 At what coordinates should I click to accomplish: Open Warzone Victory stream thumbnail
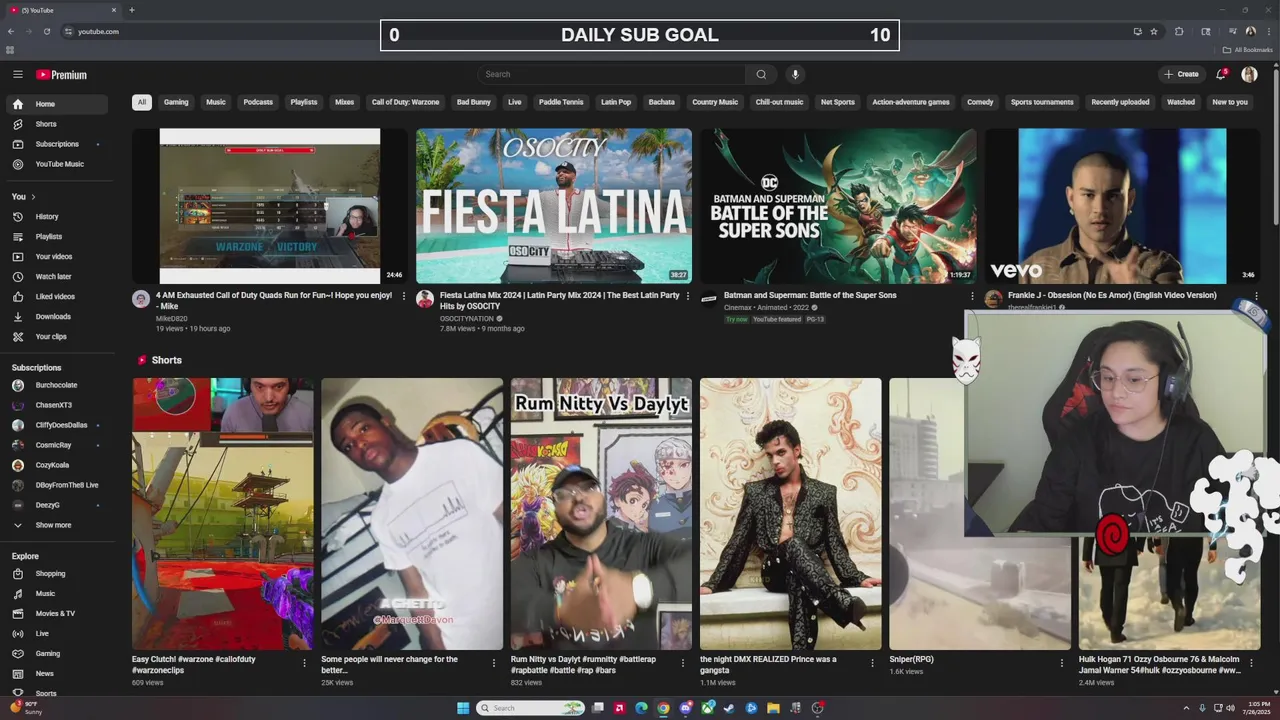[x=270, y=206]
